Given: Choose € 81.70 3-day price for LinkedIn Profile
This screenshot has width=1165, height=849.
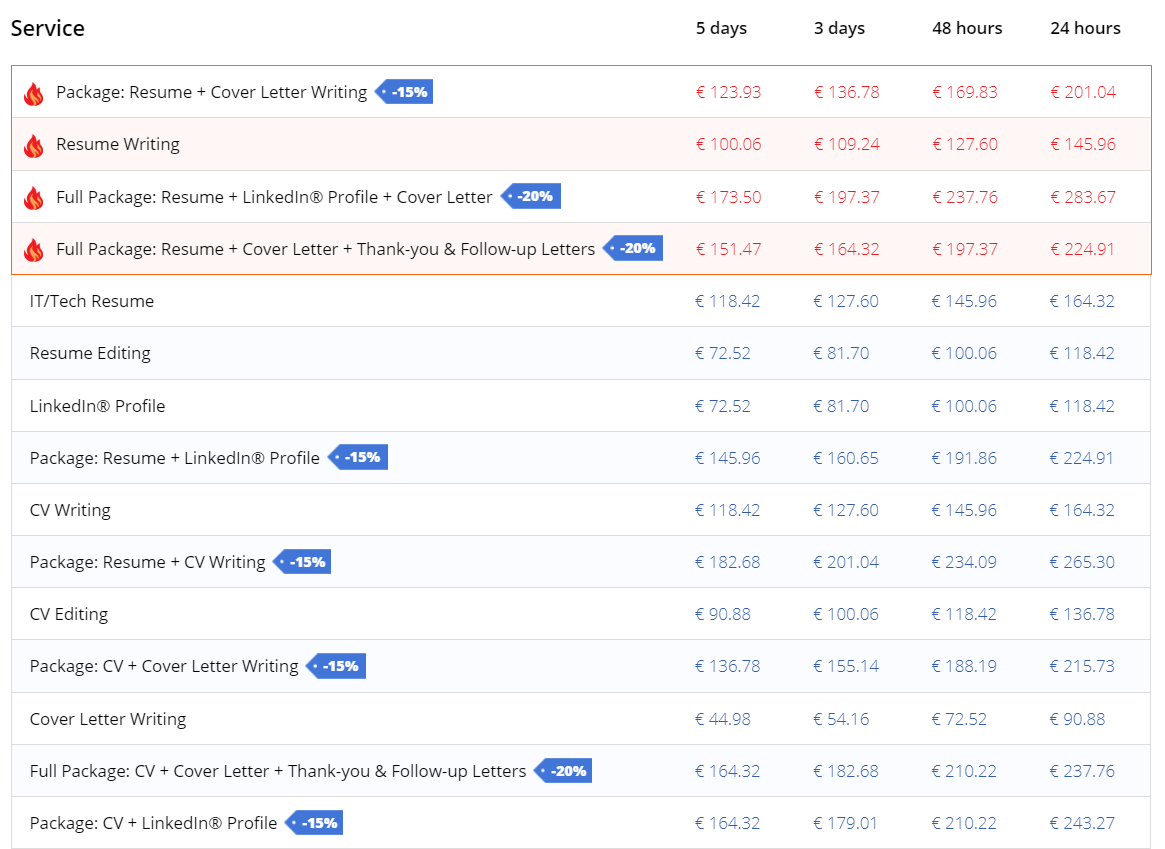Looking at the screenshot, I should tap(840, 406).
